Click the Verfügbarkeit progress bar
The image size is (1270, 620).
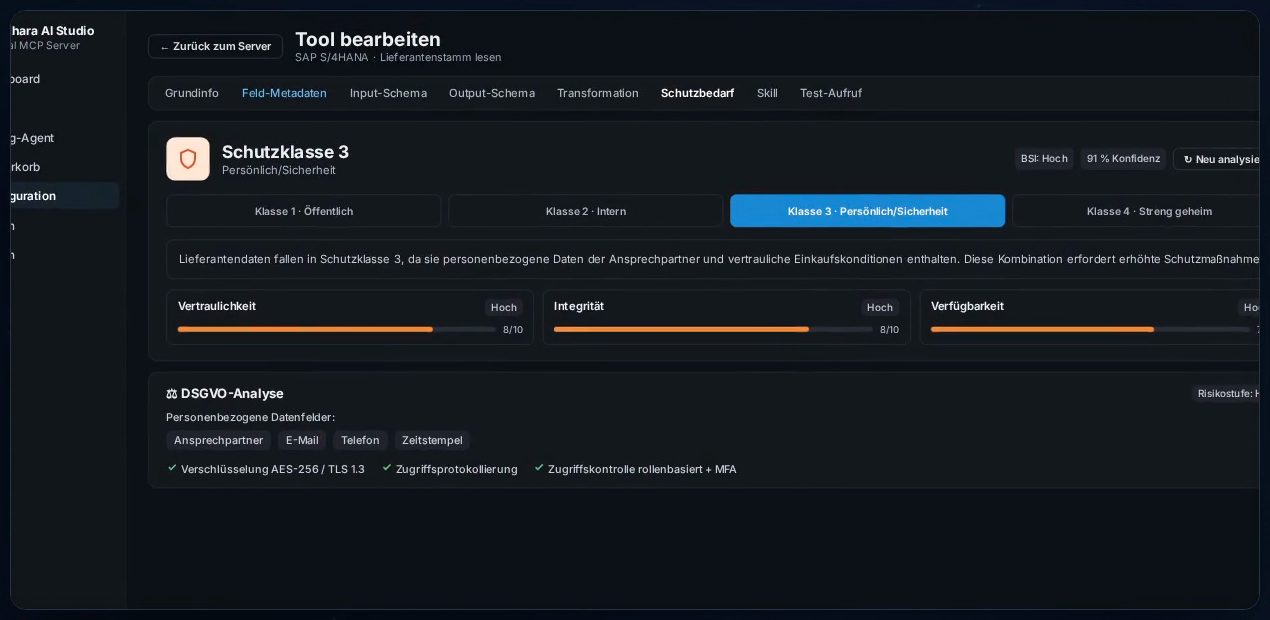[1090, 329]
